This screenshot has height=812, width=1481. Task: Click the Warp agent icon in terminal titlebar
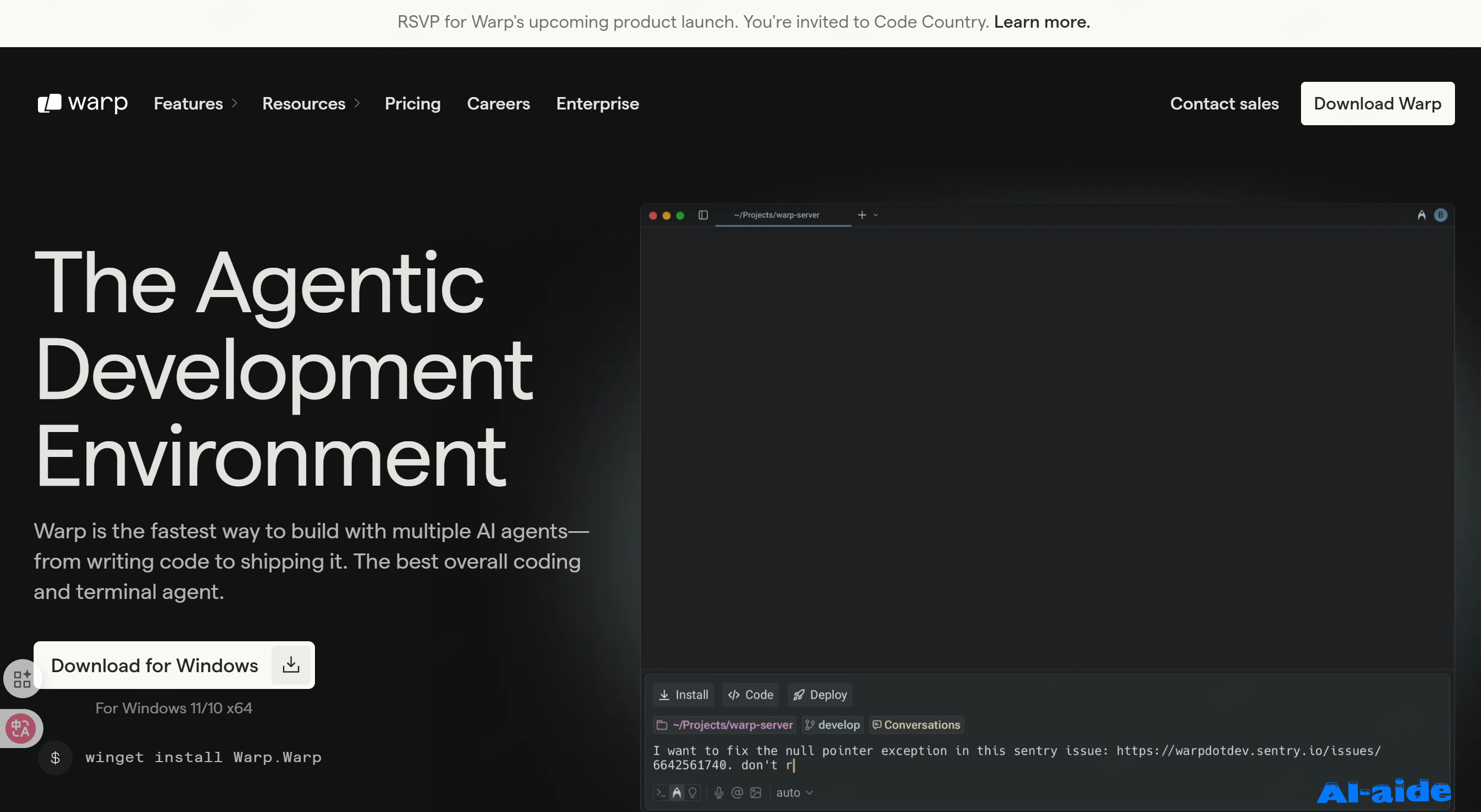(1421, 215)
